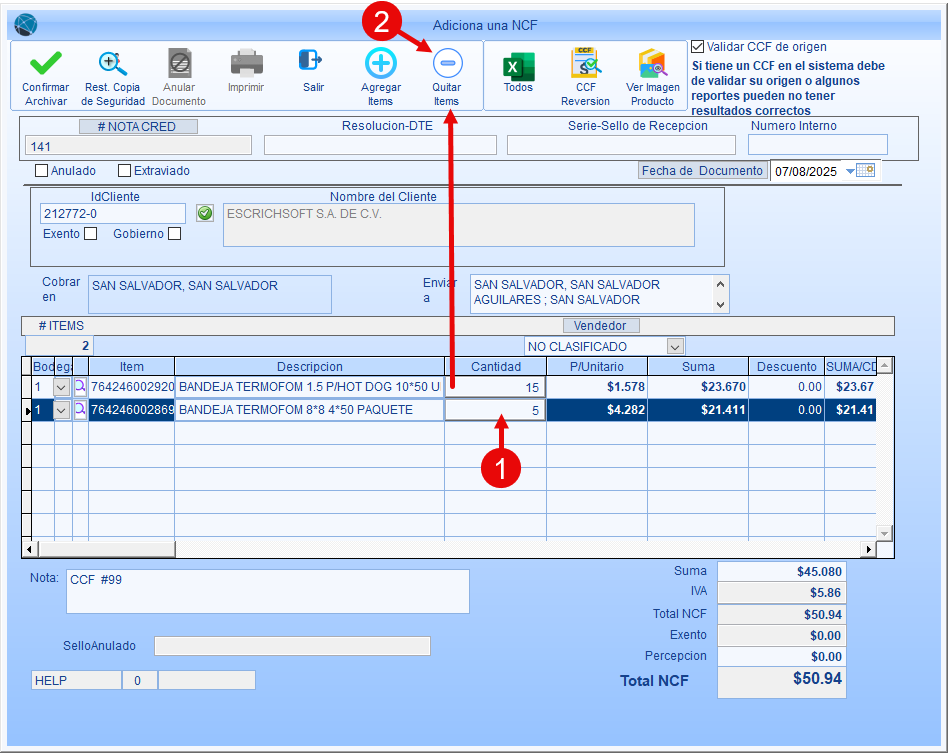Click the # NOTA CRED label button
The image size is (948, 753).
138,126
